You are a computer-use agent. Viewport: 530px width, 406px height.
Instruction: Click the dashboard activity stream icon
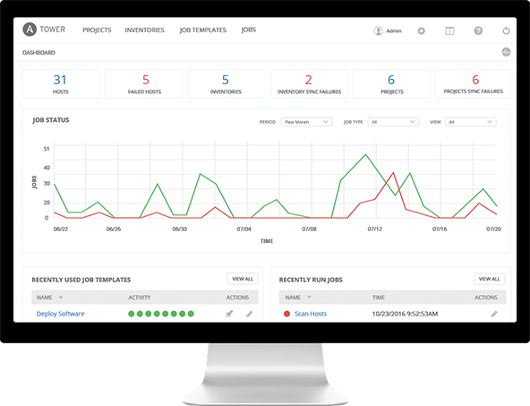pos(506,52)
